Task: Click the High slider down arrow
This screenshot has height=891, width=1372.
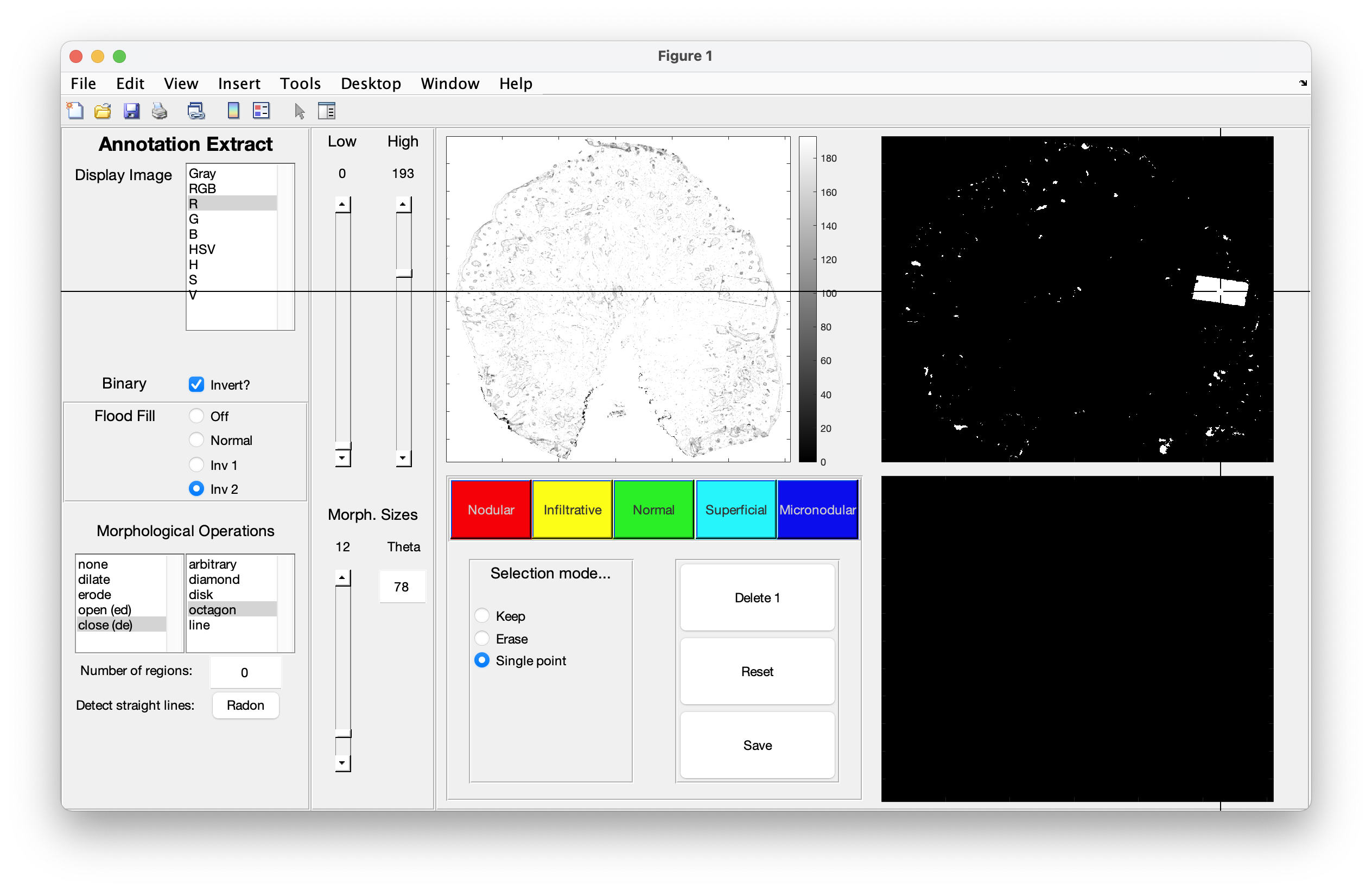Action: [403, 458]
